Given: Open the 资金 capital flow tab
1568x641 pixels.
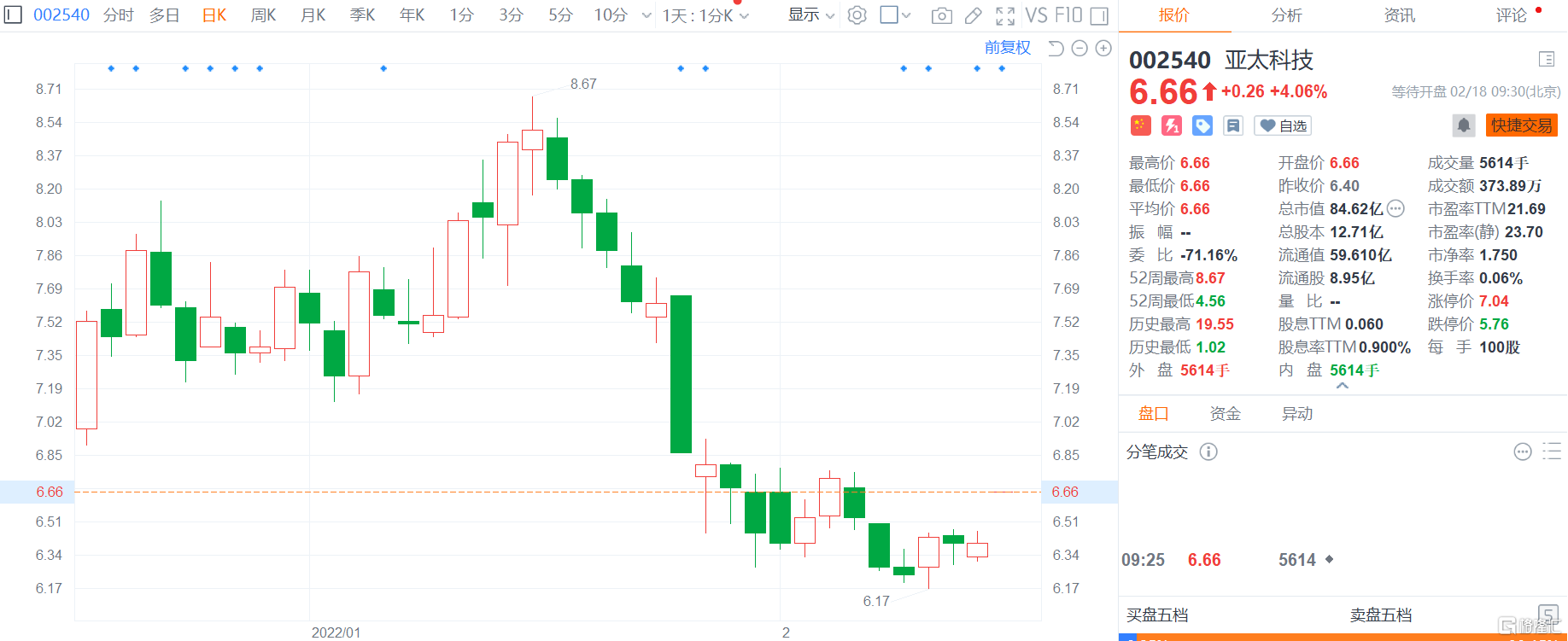Looking at the screenshot, I should (x=1225, y=414).
